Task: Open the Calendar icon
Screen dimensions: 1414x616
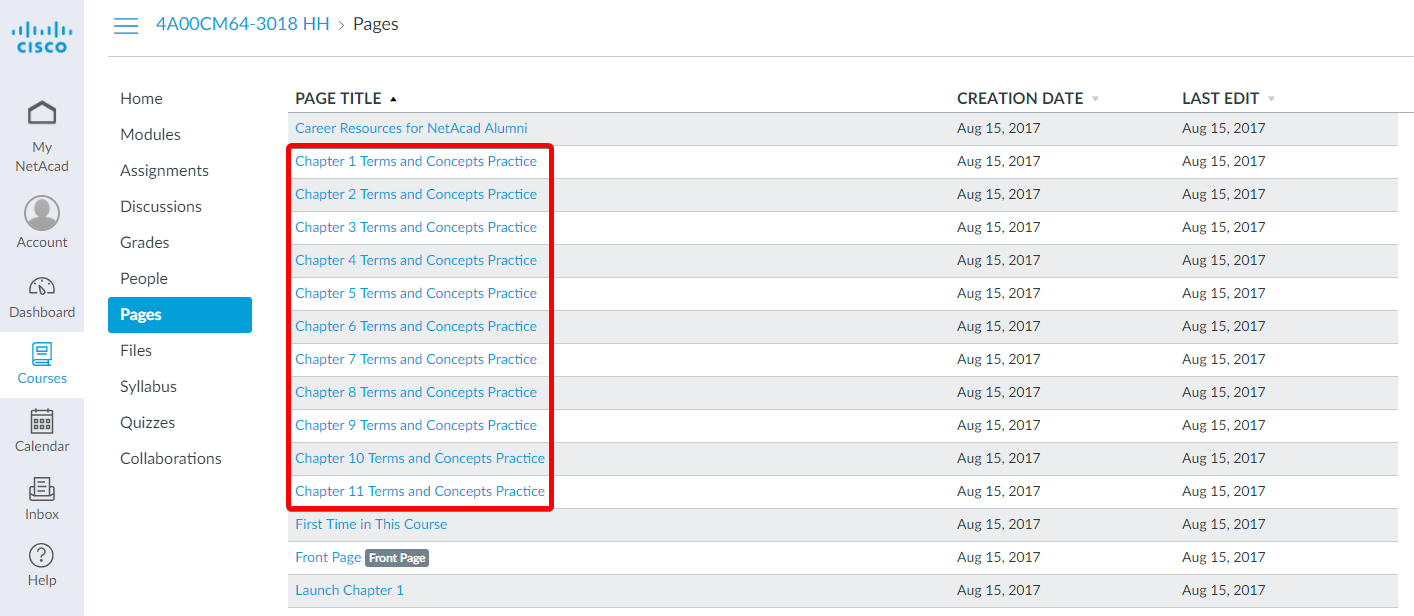Action: tap(42, 421)
